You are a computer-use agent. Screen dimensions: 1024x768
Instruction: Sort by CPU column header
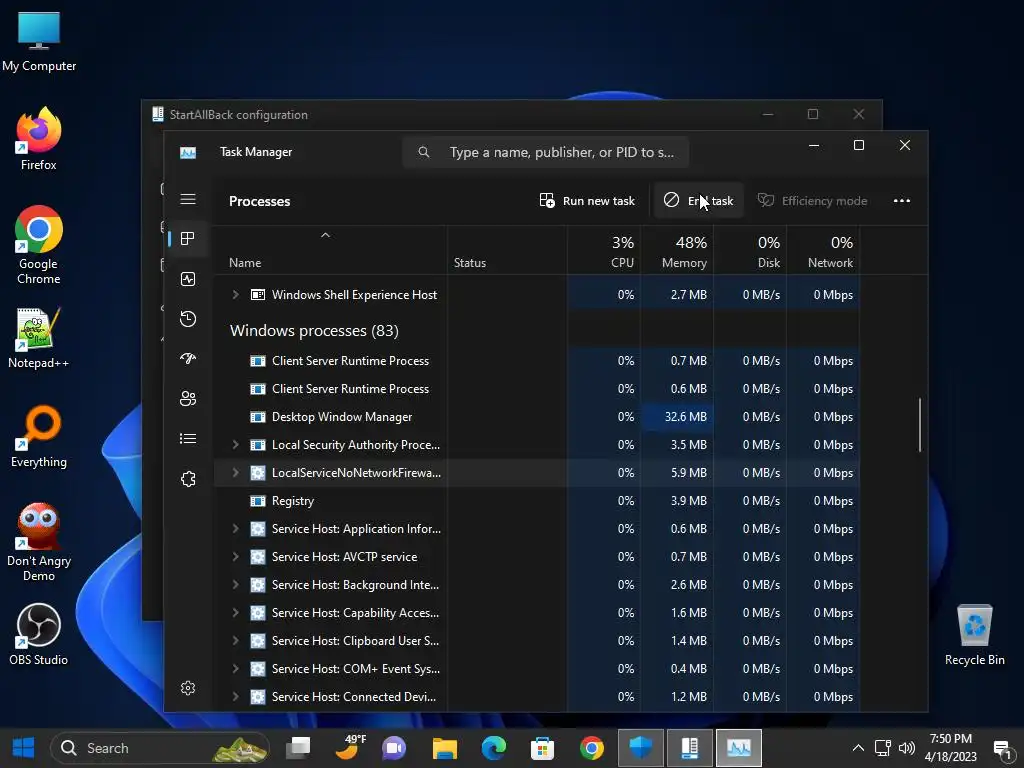coord(604,251)
